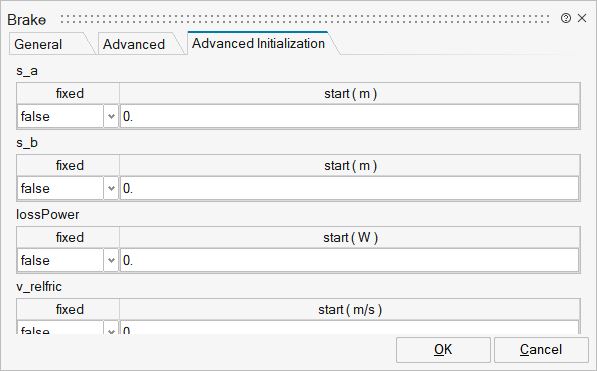
Task: Expand the s_b fixed dropdown arrow
Action: (x=111, y=189)
